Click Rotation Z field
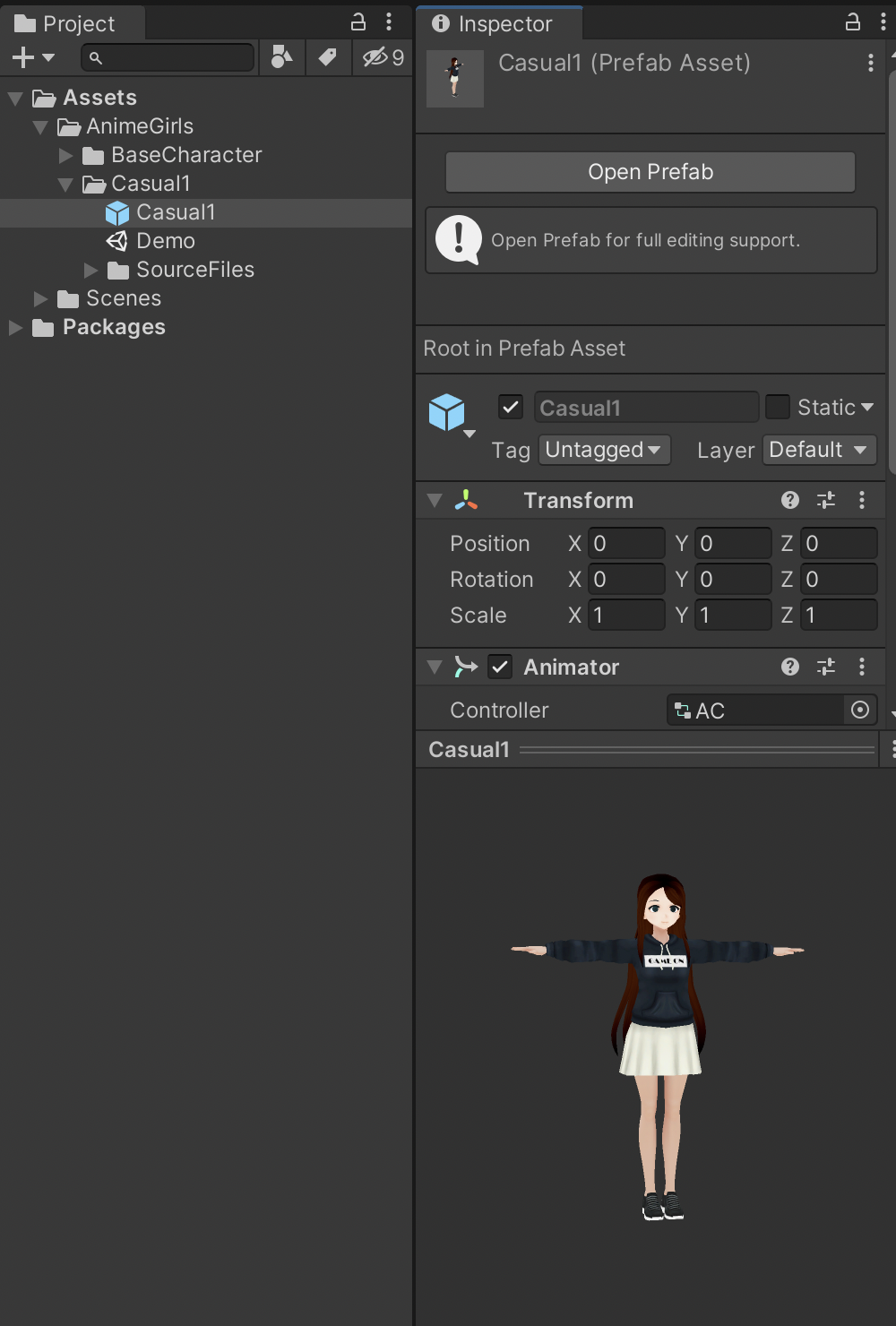This screenshot has height=1326, width=896. click(x=839, y=580)
